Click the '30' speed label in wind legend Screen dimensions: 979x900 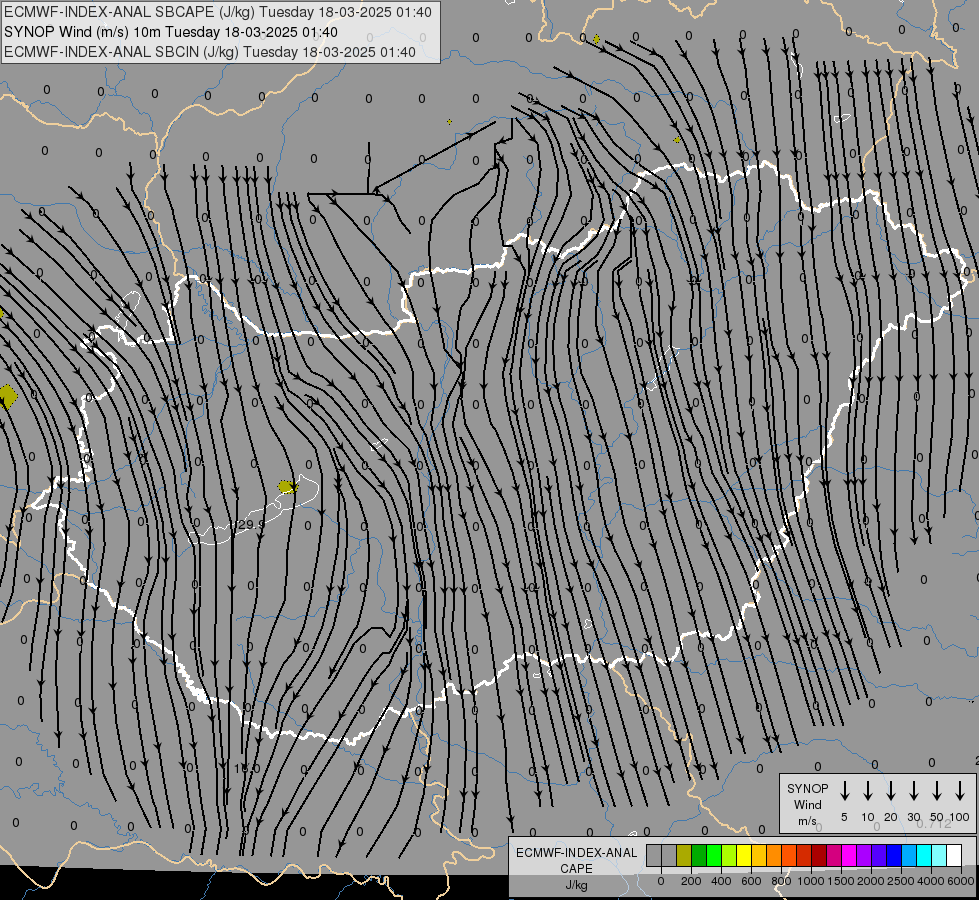pos(914,817)
